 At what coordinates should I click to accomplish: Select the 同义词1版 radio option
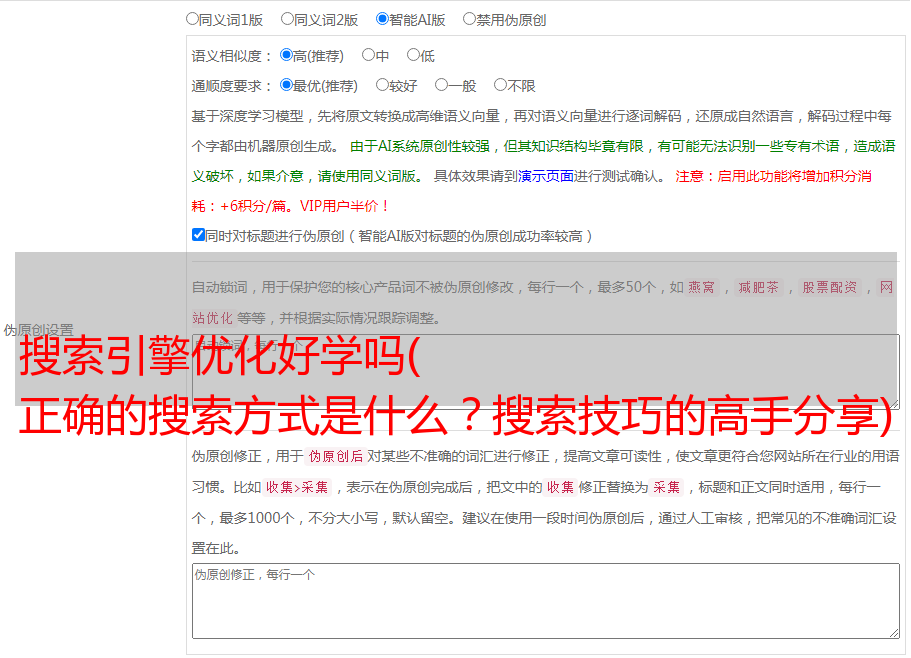tap(192, 19)
